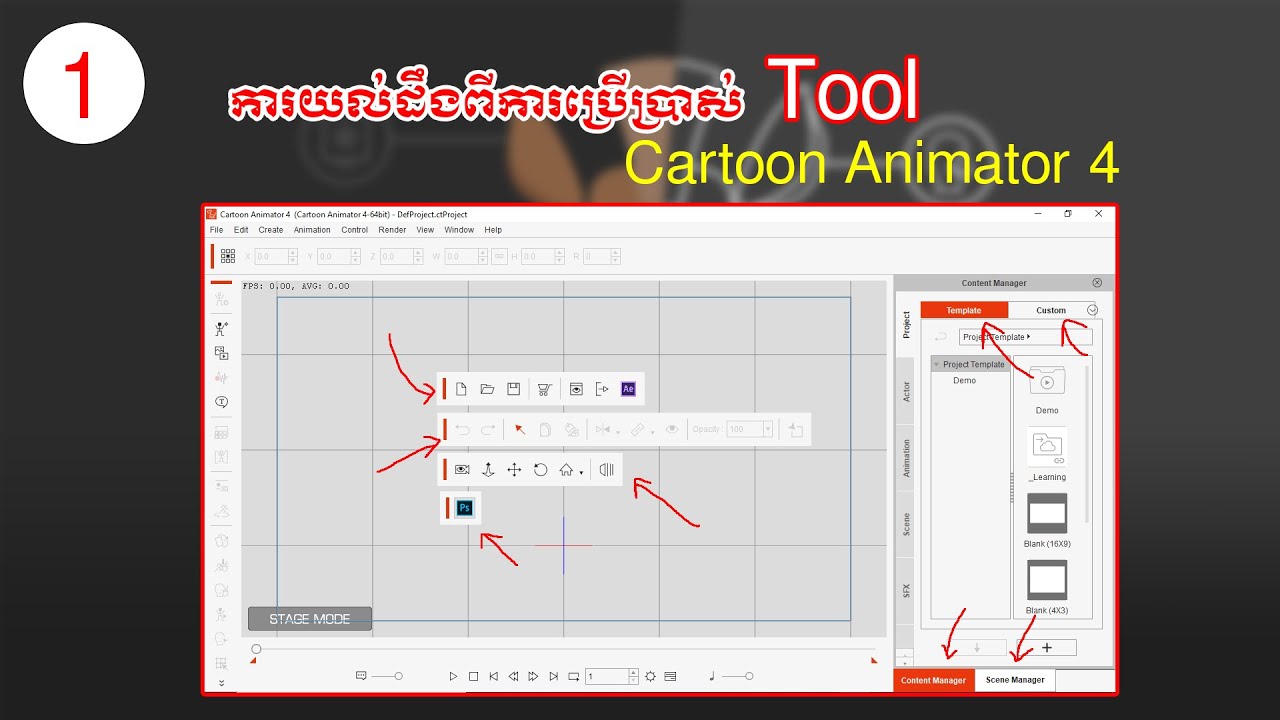Click the camera view eye icon
The height and width of the screenshot is (720, 1280).
tap(462, 469)
